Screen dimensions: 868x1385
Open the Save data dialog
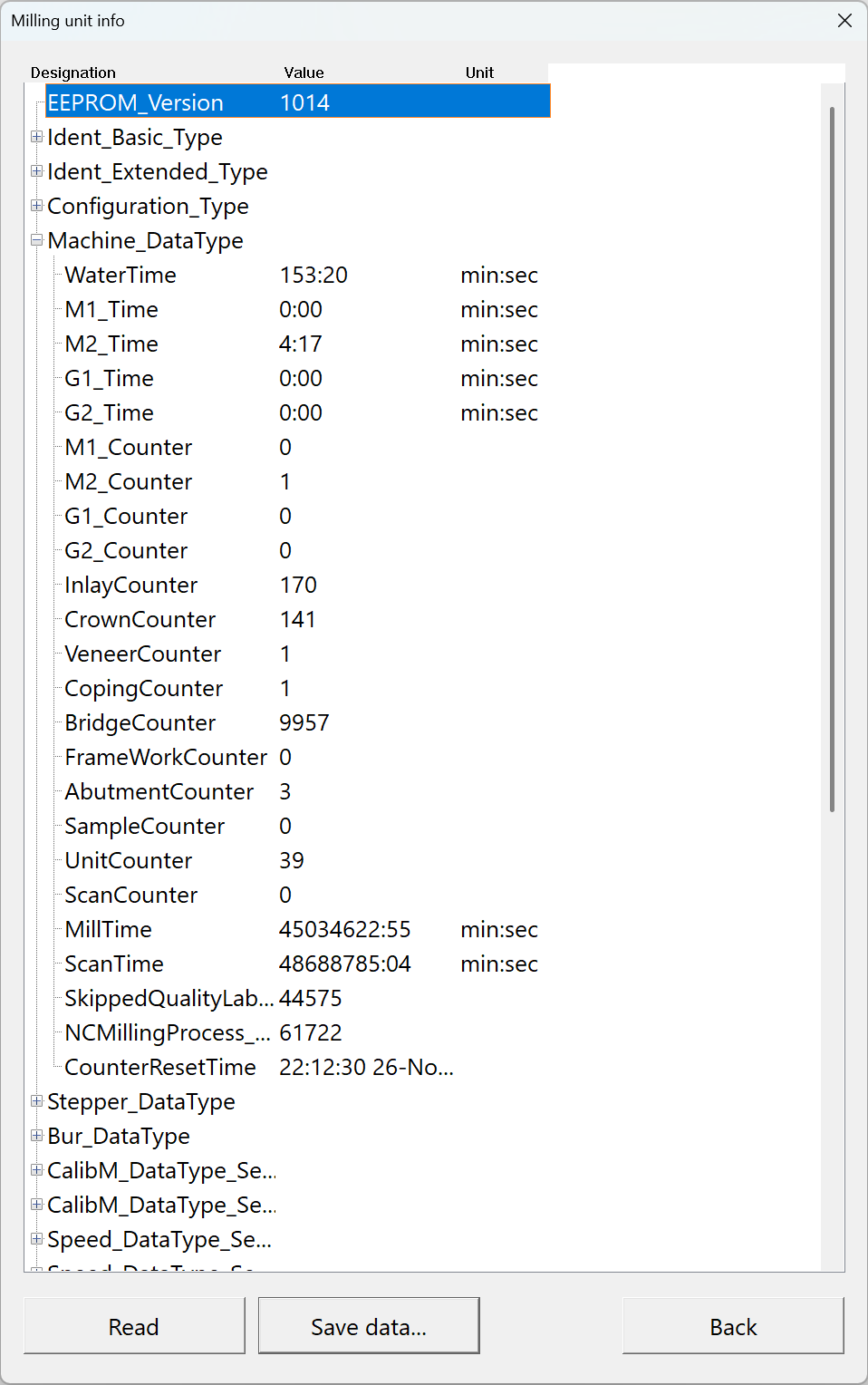pos(369,1326)
